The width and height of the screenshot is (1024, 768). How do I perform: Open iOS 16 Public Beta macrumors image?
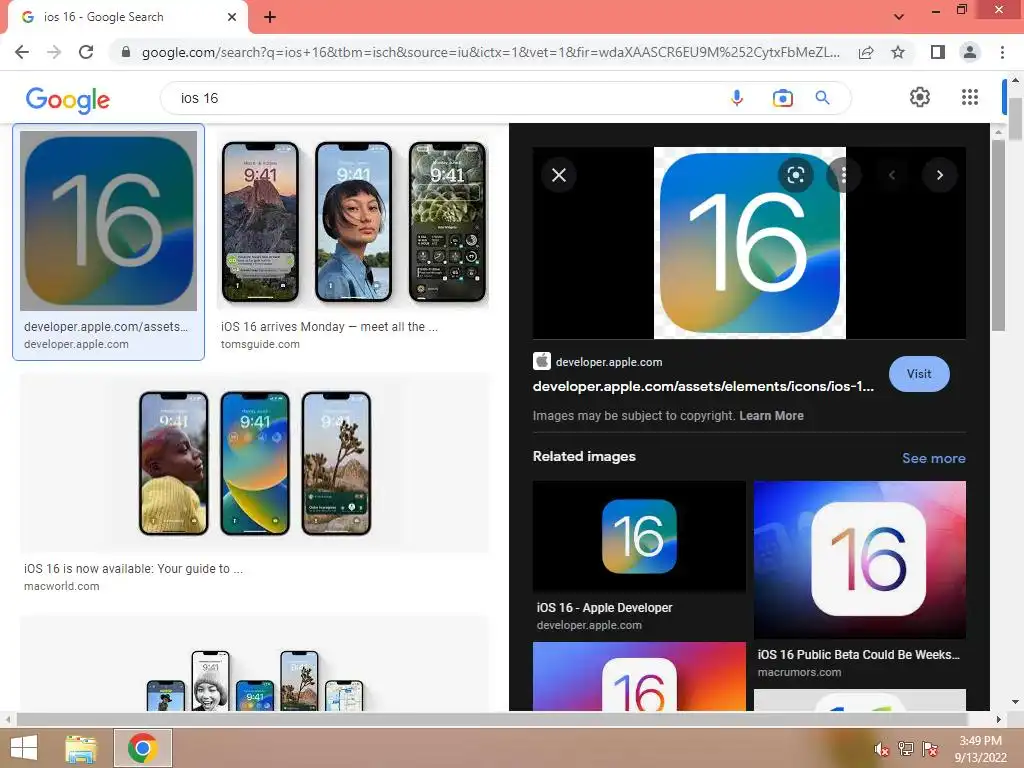click(859, 560)
